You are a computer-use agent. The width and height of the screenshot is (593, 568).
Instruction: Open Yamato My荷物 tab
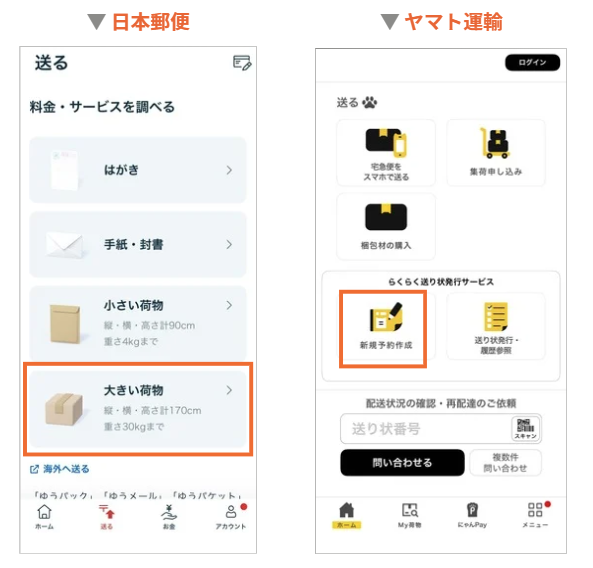410,515
